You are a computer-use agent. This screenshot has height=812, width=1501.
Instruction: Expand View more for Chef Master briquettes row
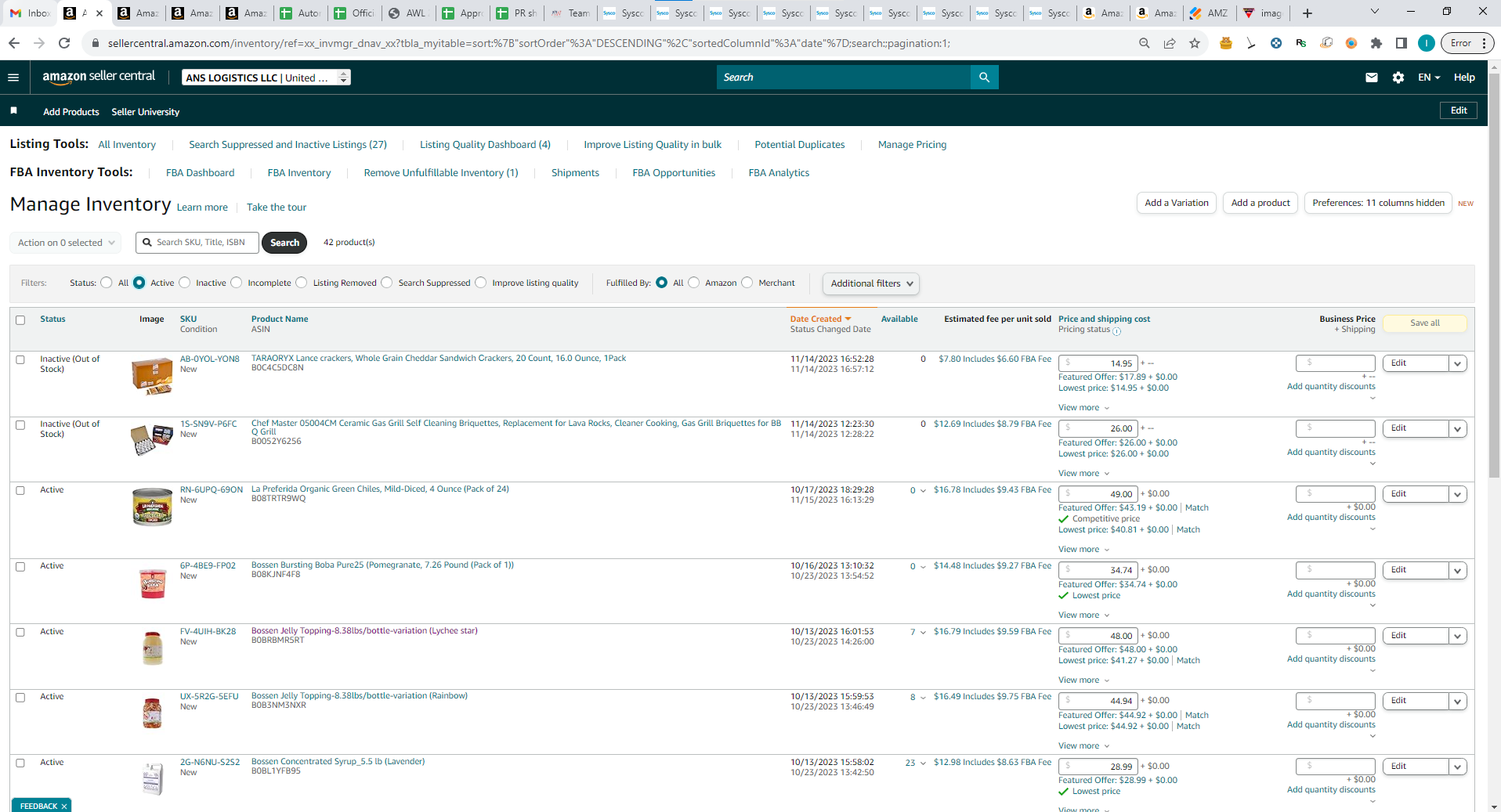click(1083, 474)
